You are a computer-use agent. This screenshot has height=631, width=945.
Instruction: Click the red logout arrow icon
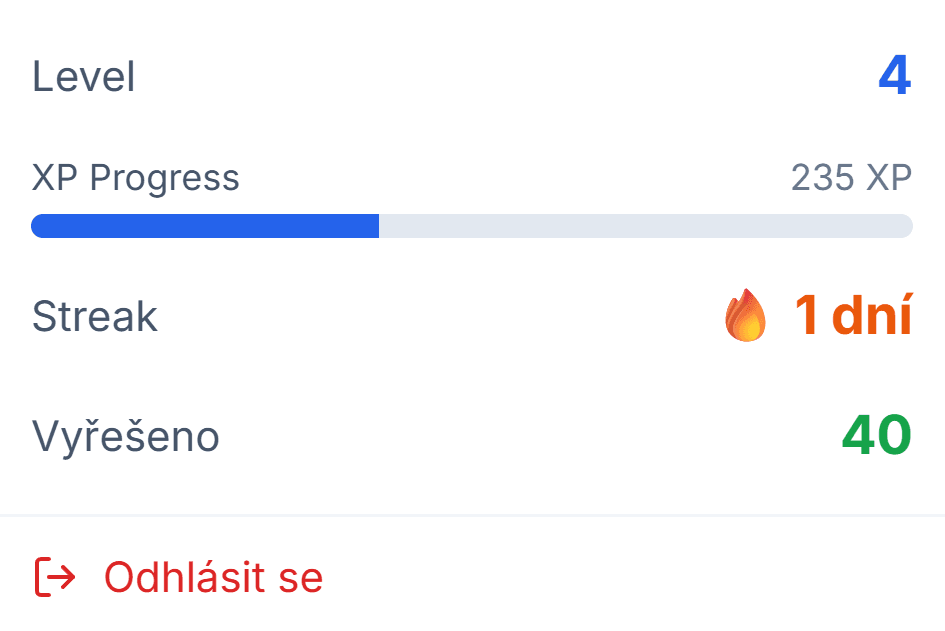55,577
